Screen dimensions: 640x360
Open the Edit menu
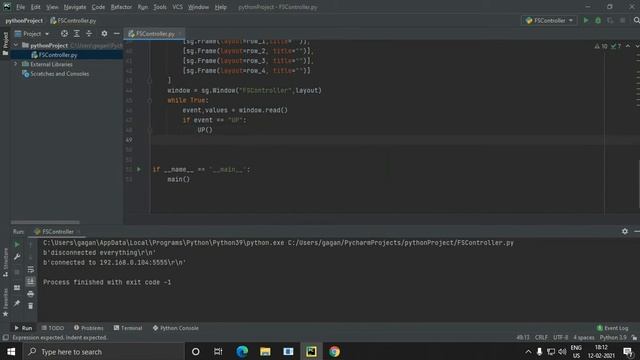(x=36, y=7)
